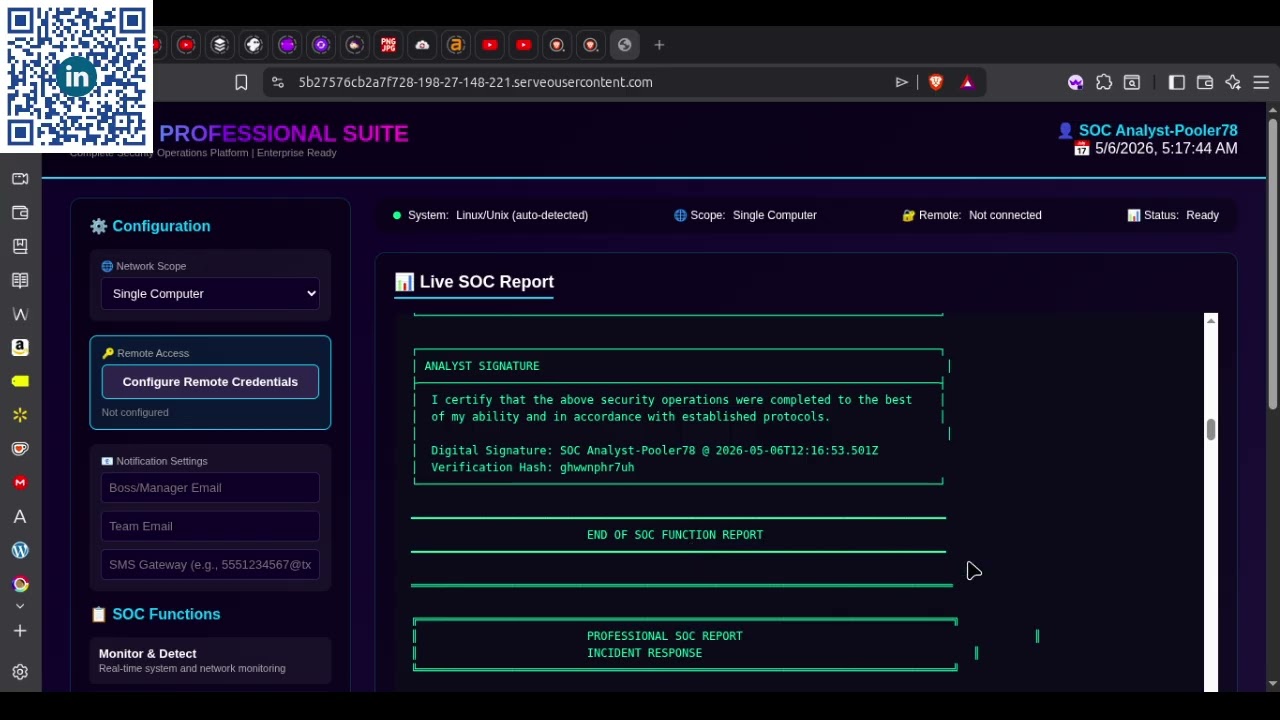The height and width of the screenshot is (720, 1280).
Task: Open Brave Wallet icon in toolbar
Action: tap(1205, 83)
